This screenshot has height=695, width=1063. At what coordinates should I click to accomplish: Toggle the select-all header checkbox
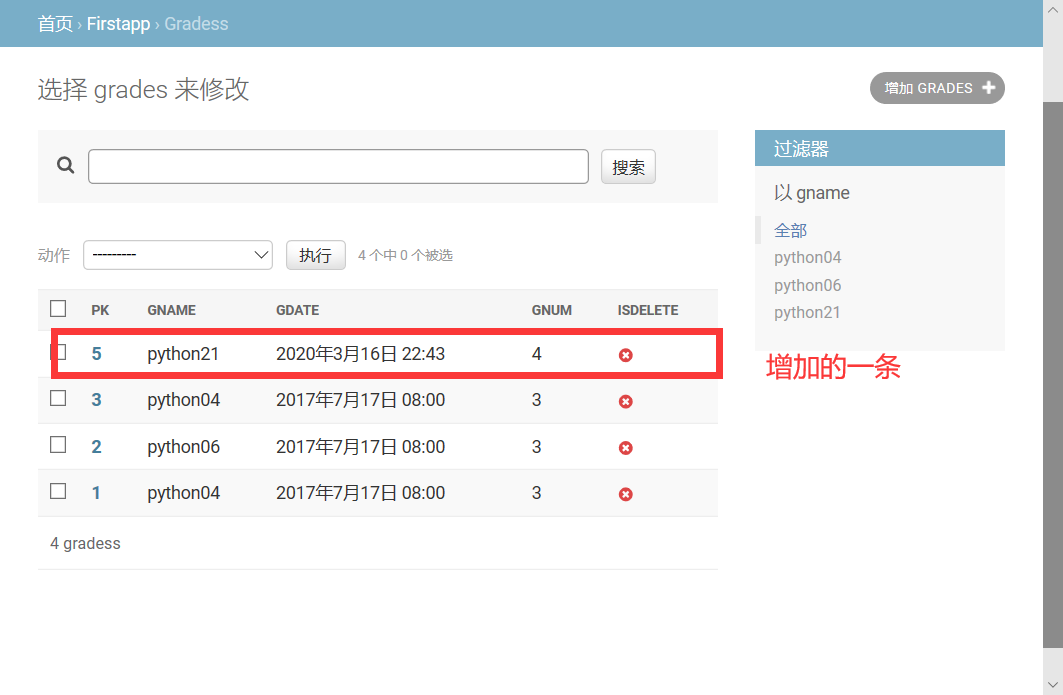[58, 309]
